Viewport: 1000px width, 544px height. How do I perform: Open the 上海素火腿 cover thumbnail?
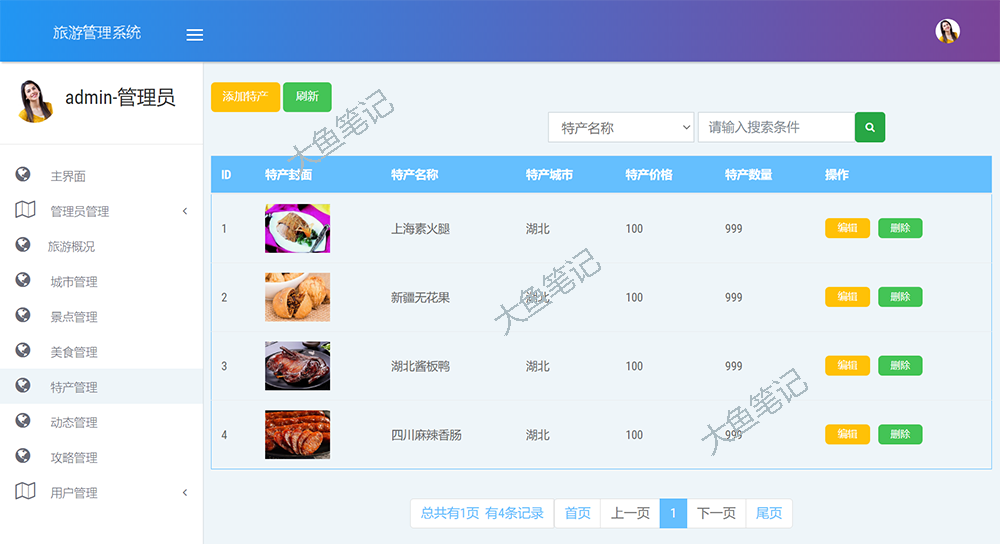(x=298, y=228)
